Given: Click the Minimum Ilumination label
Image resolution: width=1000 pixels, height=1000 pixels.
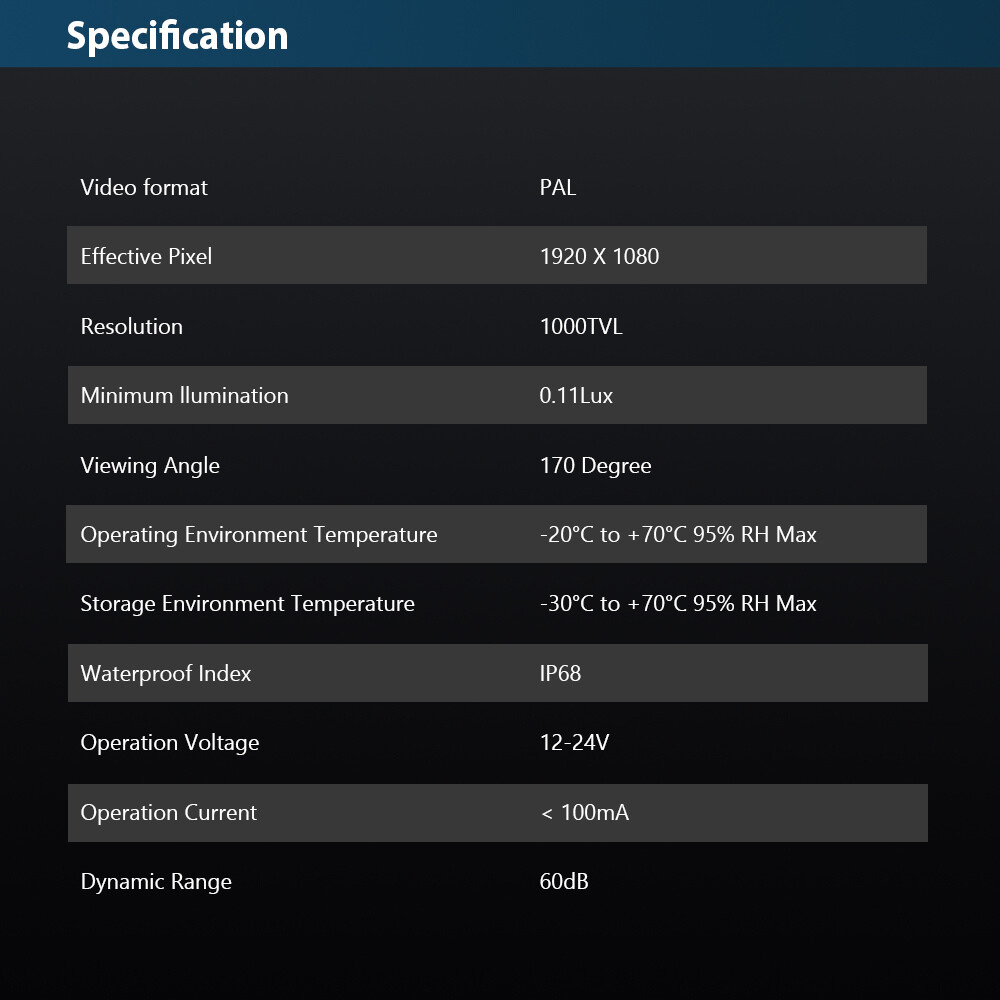Looking at the screenshot, I should click(x=184, y=395).
